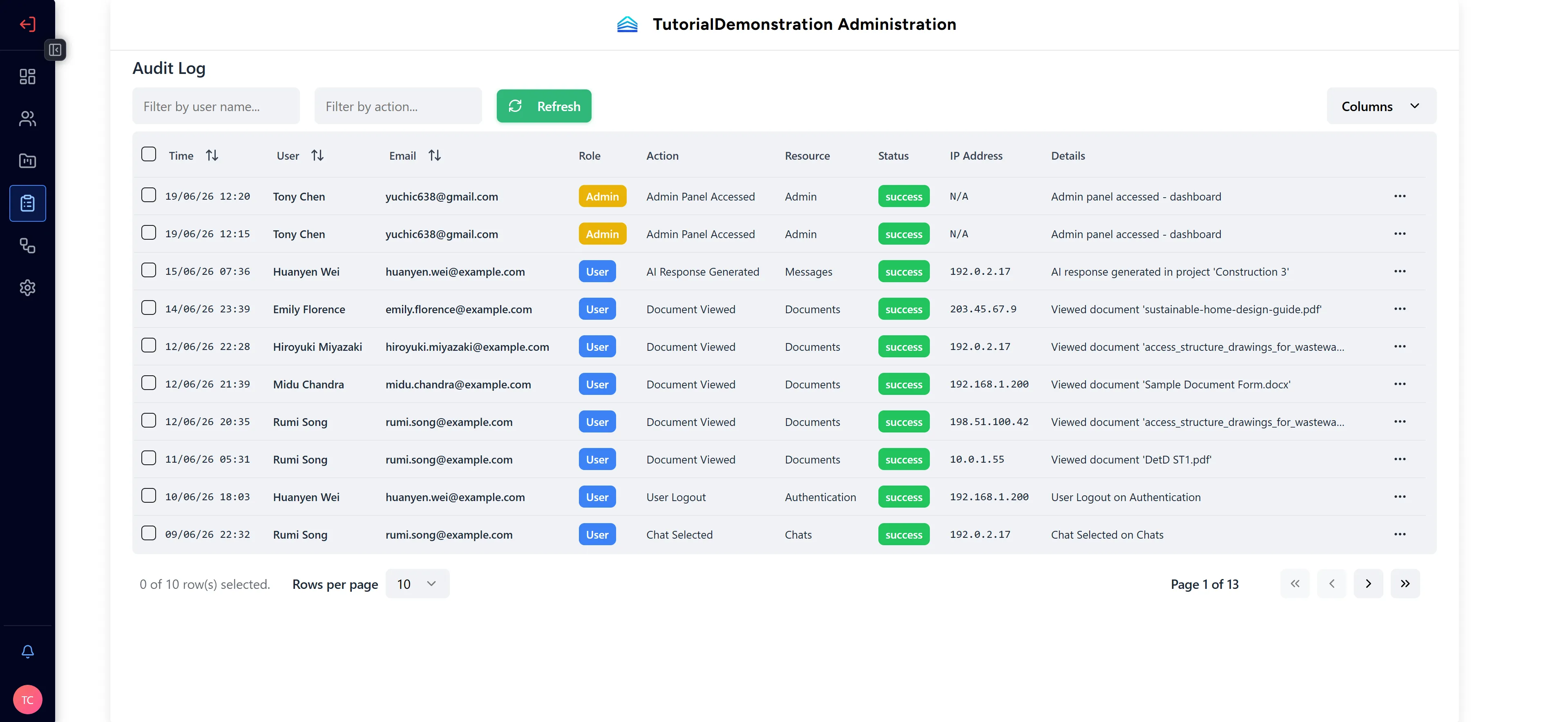Click hiroyuki.miyazaki@example.com email cell
The width and height of the screenshot is (1568, 722).
coord(467,347)
